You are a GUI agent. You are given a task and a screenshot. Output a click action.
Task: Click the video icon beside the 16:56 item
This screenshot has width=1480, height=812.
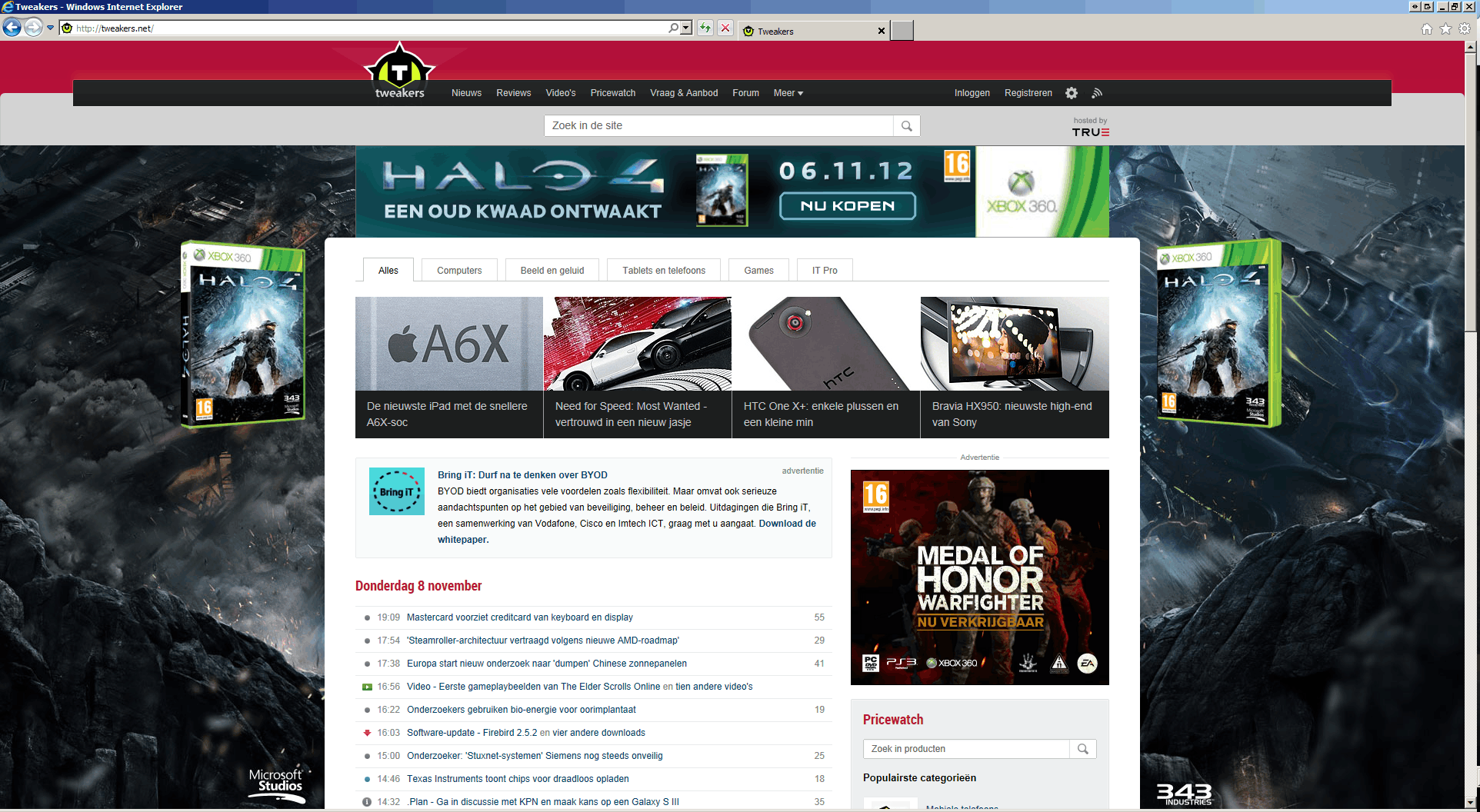point(367,687)
